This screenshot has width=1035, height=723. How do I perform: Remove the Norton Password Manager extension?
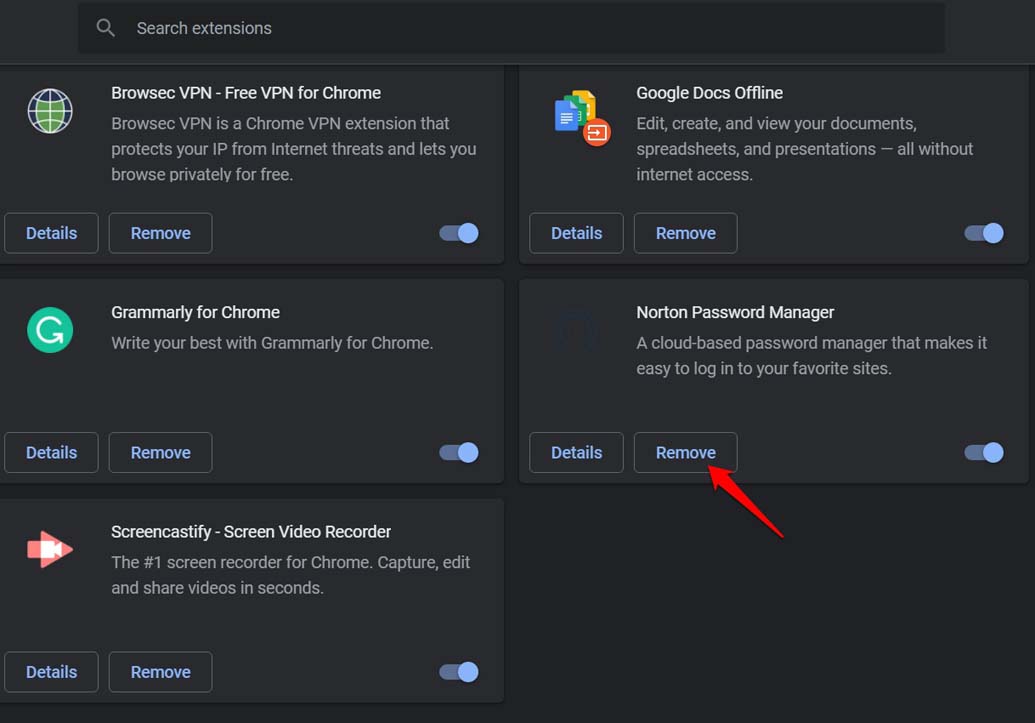pos(685,452)
